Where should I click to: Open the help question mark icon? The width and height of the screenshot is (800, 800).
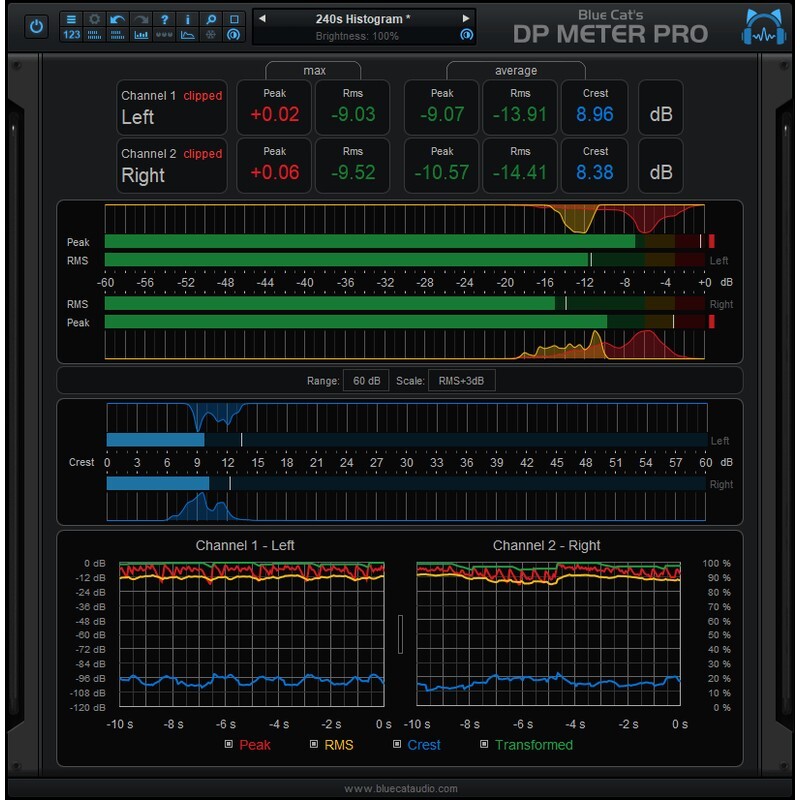[x=166, y=17]
